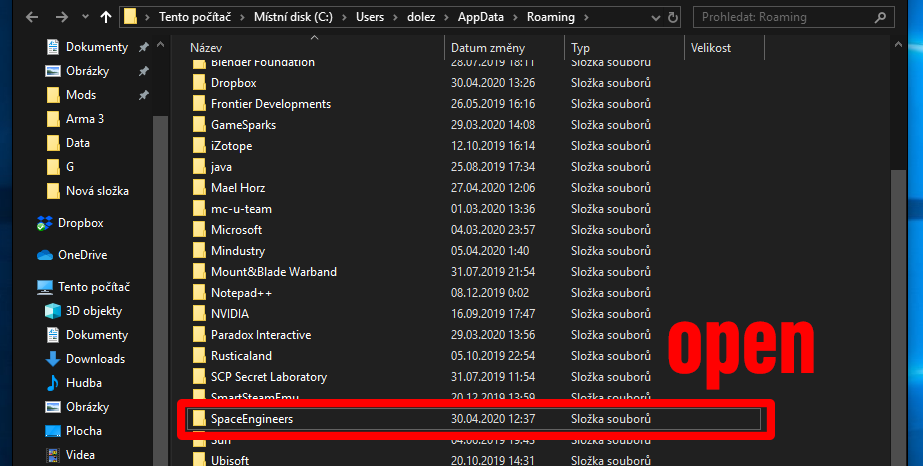The height and width of the screenshot is (466, 923).
Task: Select 'Tento počítač' in the address path
Action: [x=195, y=17]
